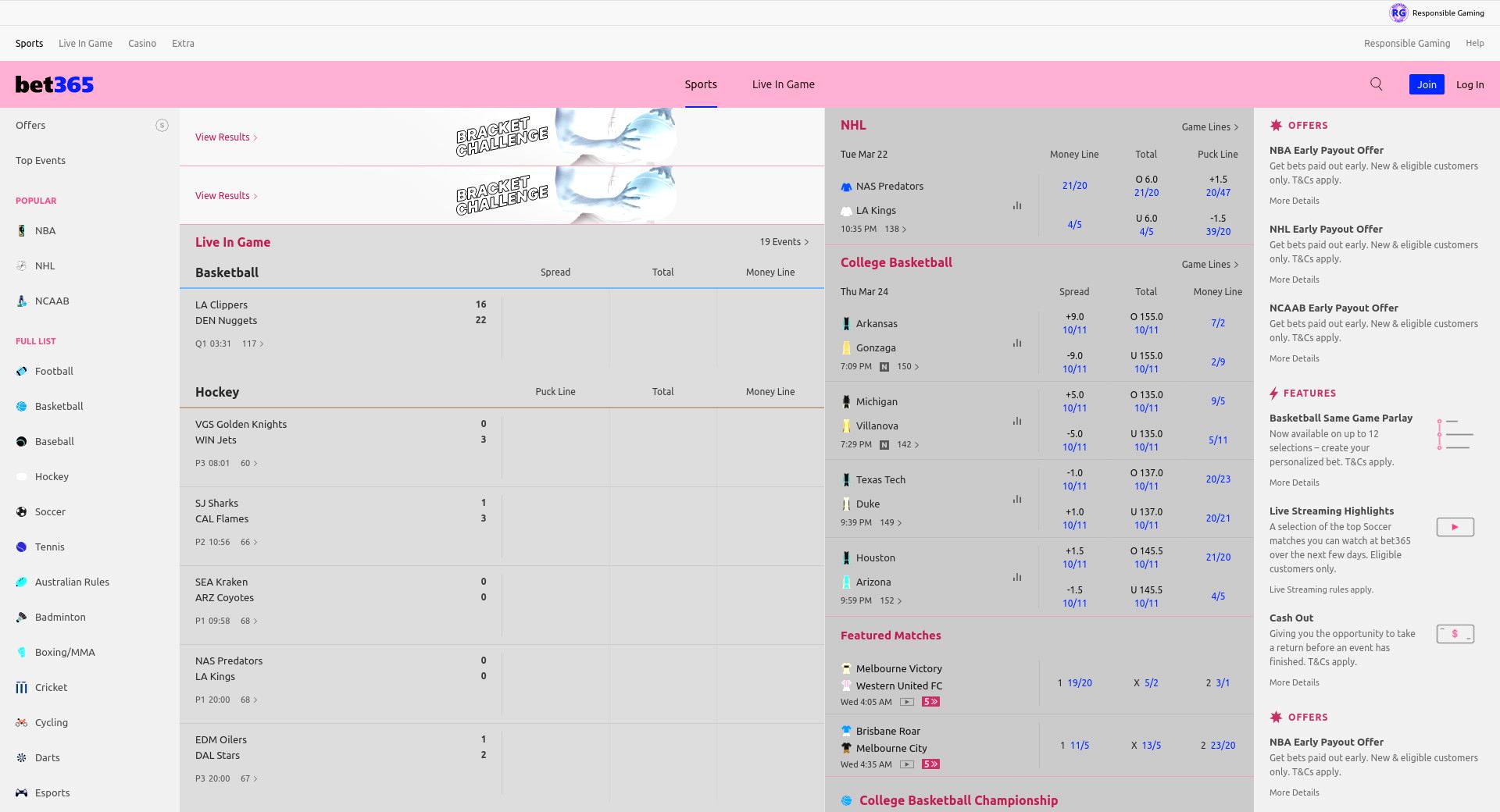
Task: Click the live stream icon for Melbourne Victory match
Action: tap(907, 702)
